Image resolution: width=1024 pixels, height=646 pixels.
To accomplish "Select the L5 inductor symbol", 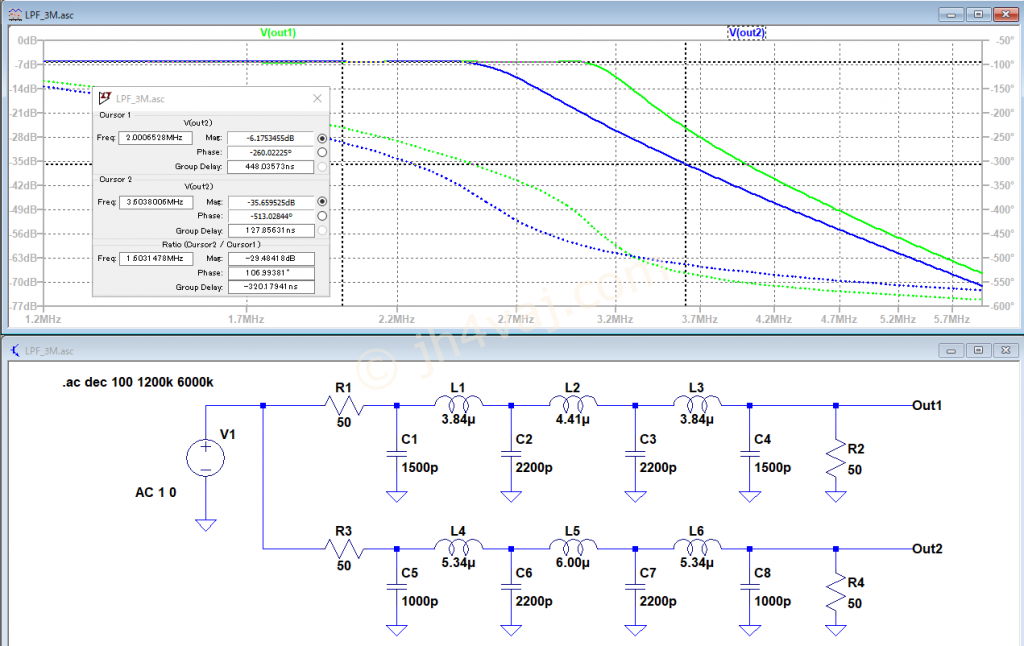I will [573, 547].
